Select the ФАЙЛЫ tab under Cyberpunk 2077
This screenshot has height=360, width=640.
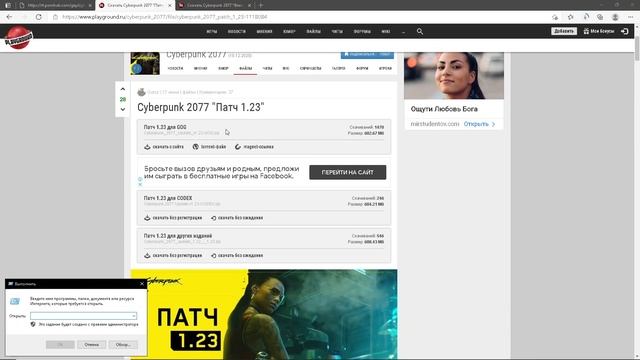245,68
